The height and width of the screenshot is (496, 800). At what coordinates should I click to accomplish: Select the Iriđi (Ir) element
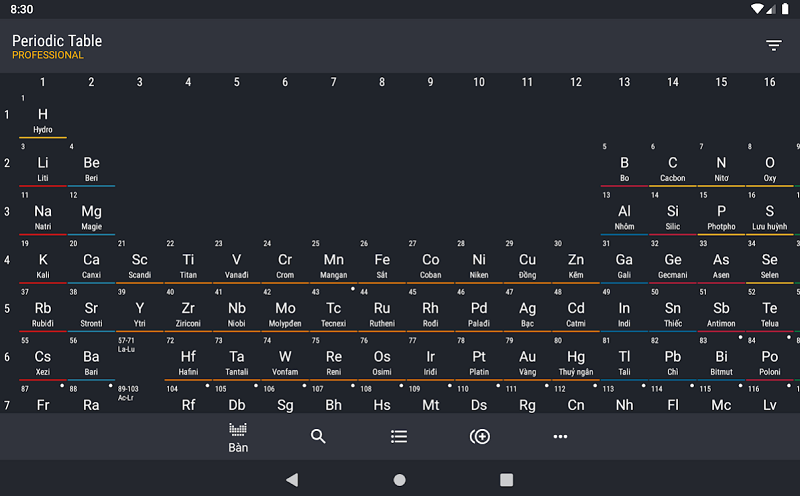(430, 358)
